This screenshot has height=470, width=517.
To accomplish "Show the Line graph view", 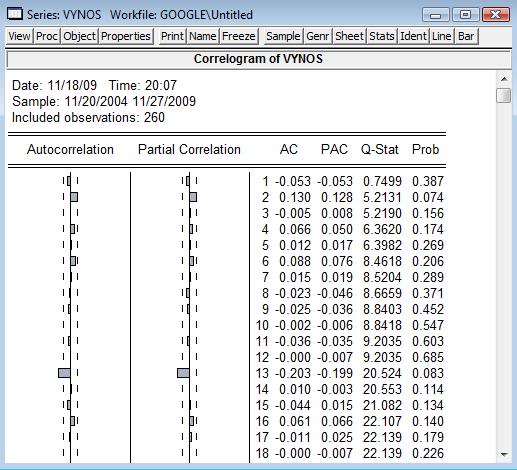I will (x=442, y=36).
